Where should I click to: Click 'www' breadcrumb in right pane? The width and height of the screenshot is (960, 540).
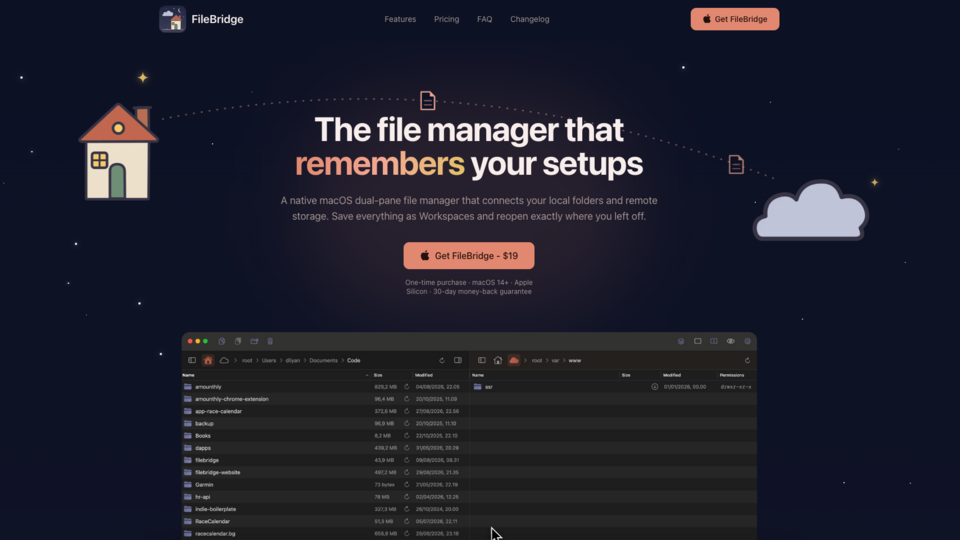coord(574,361)
